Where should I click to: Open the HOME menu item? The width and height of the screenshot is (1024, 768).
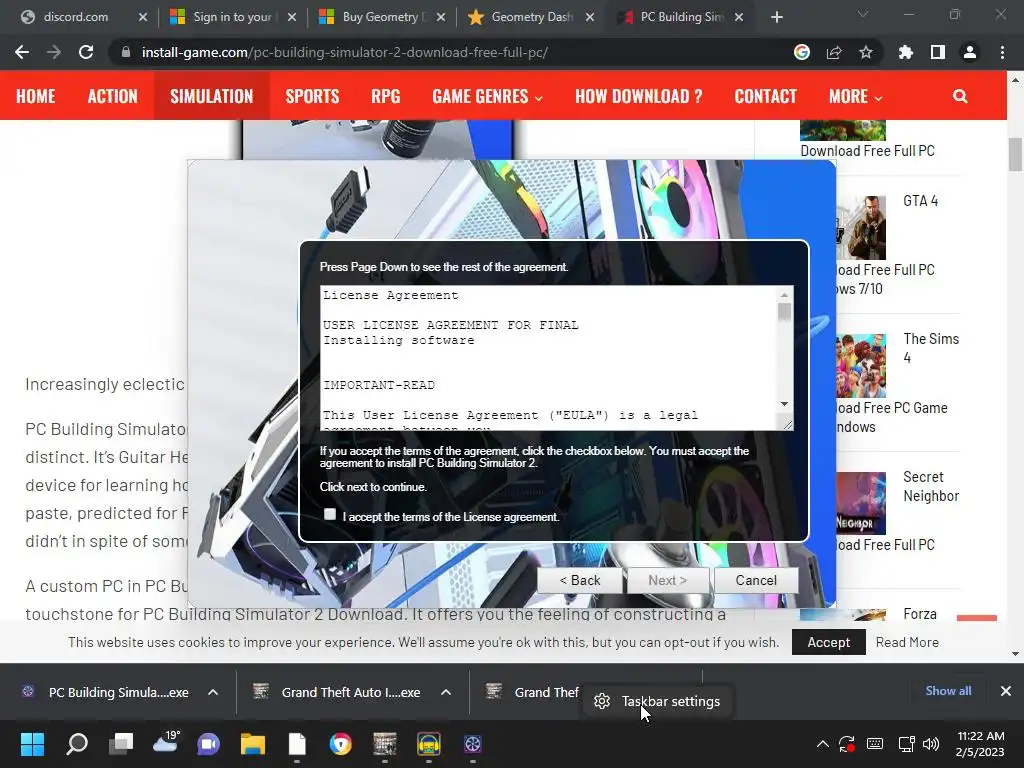click(36, 96)
